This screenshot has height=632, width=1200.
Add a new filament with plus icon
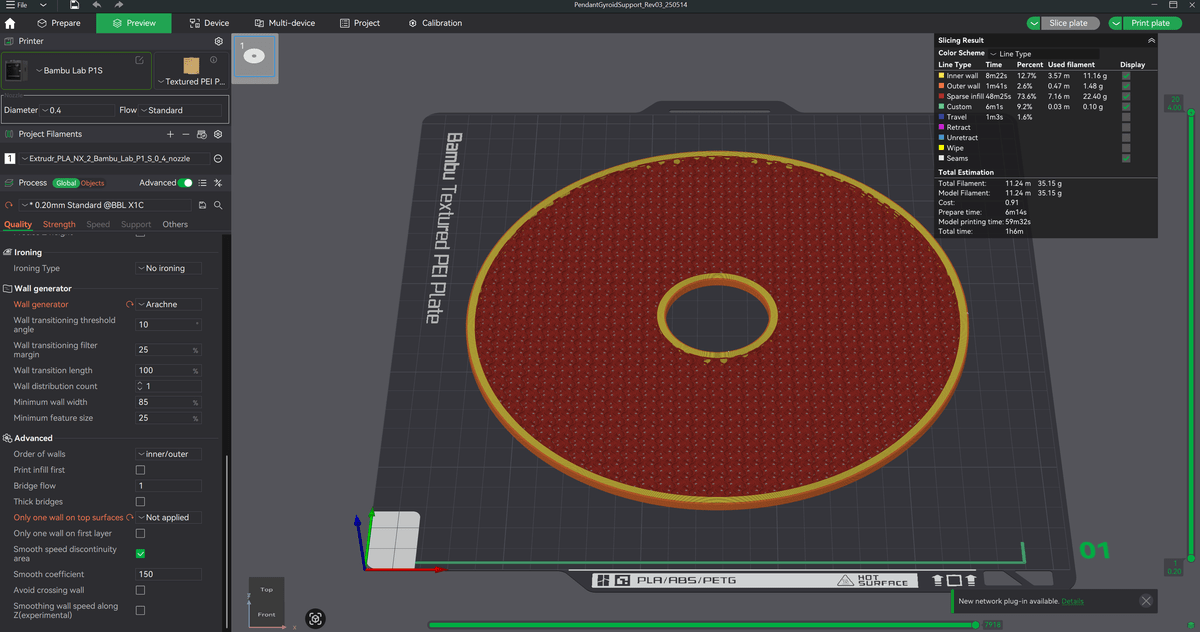coord(170,134)
